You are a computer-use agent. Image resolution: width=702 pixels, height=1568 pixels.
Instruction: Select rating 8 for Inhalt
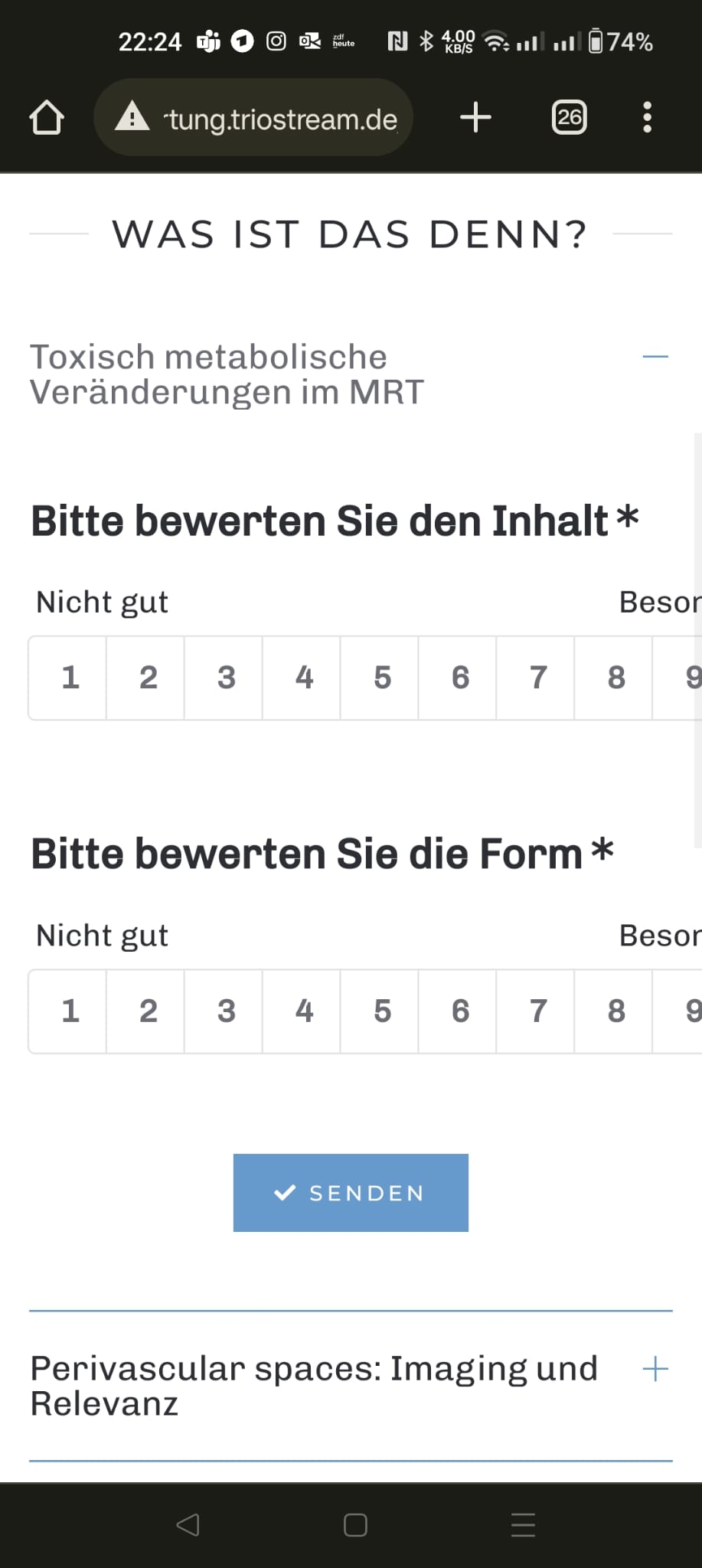pyautogui.click(x=616, y=678)
